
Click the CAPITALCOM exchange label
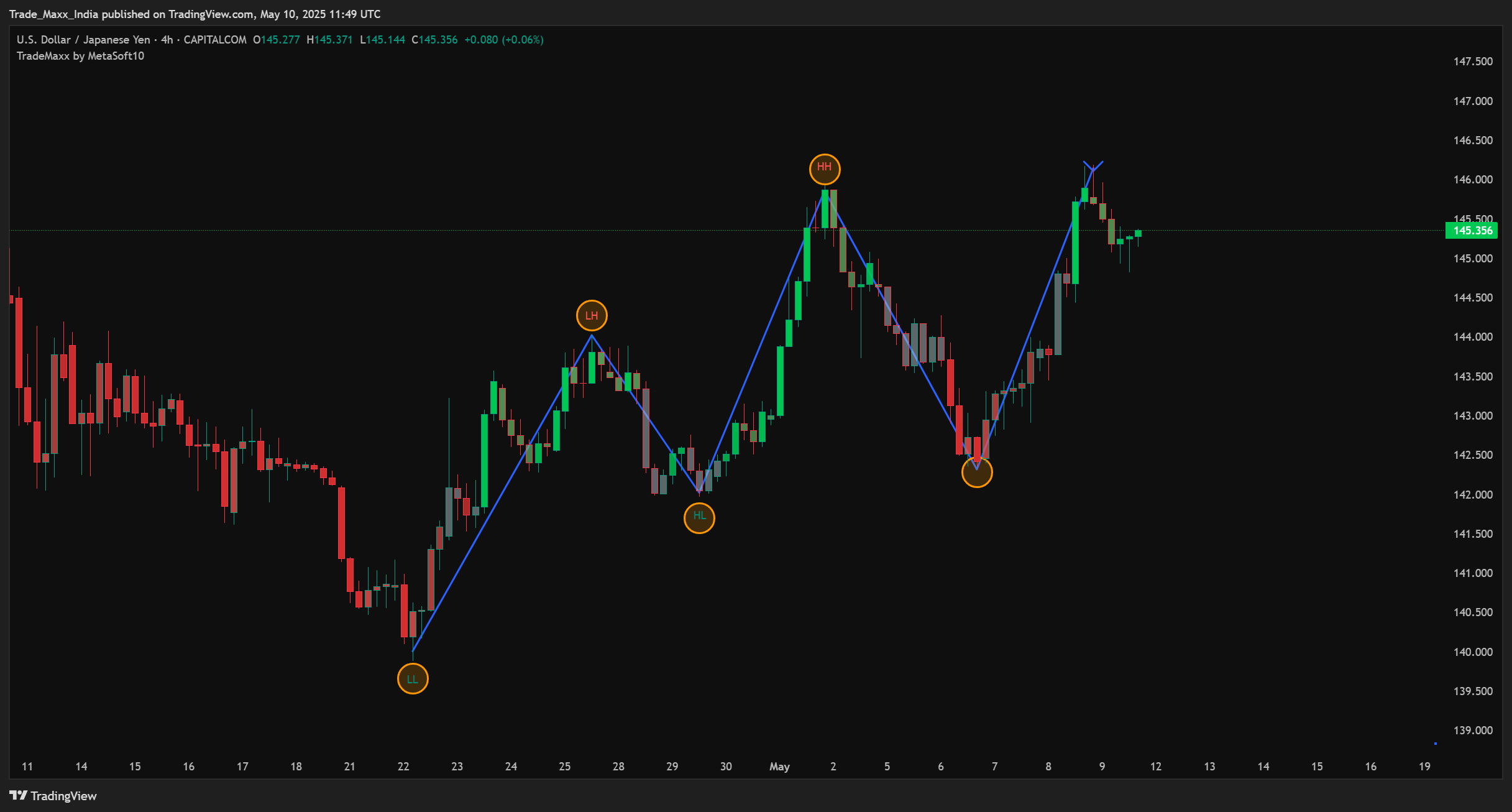[x=215, y=40]
